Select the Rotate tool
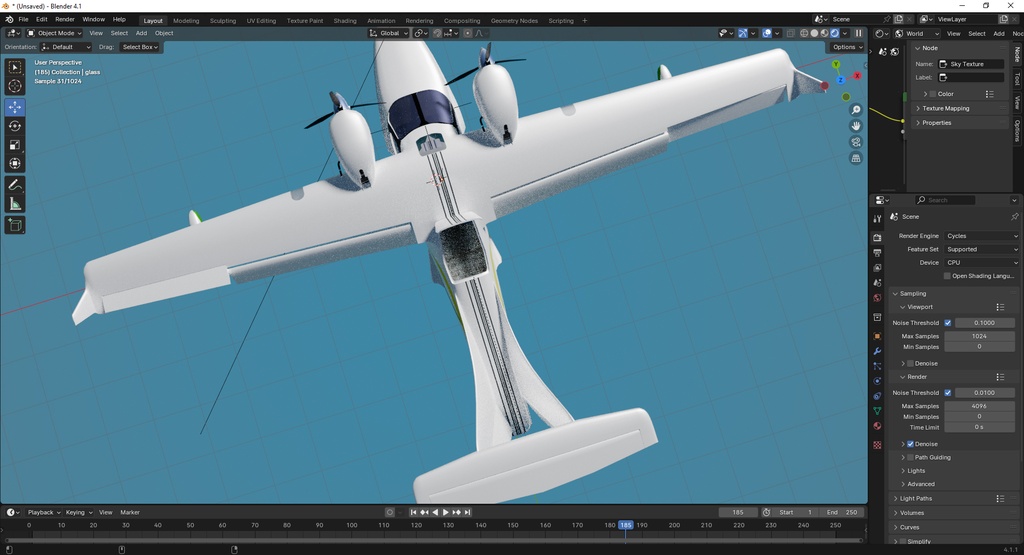The height and width of the screenshot is (555, 1024). pyautogui.click(x=15, y=126)
